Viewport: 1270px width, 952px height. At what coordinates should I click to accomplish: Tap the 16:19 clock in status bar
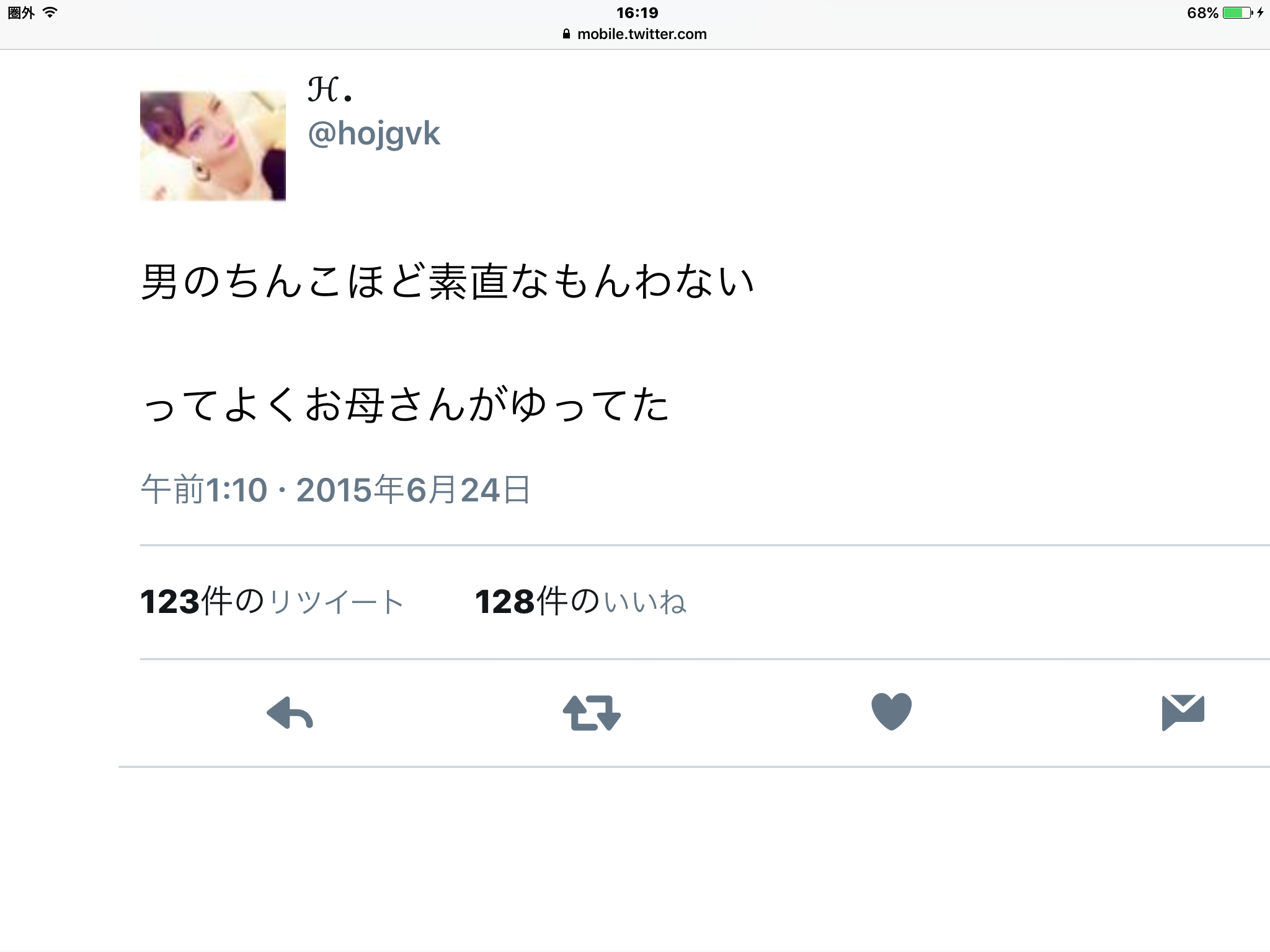tap(637, 12)
